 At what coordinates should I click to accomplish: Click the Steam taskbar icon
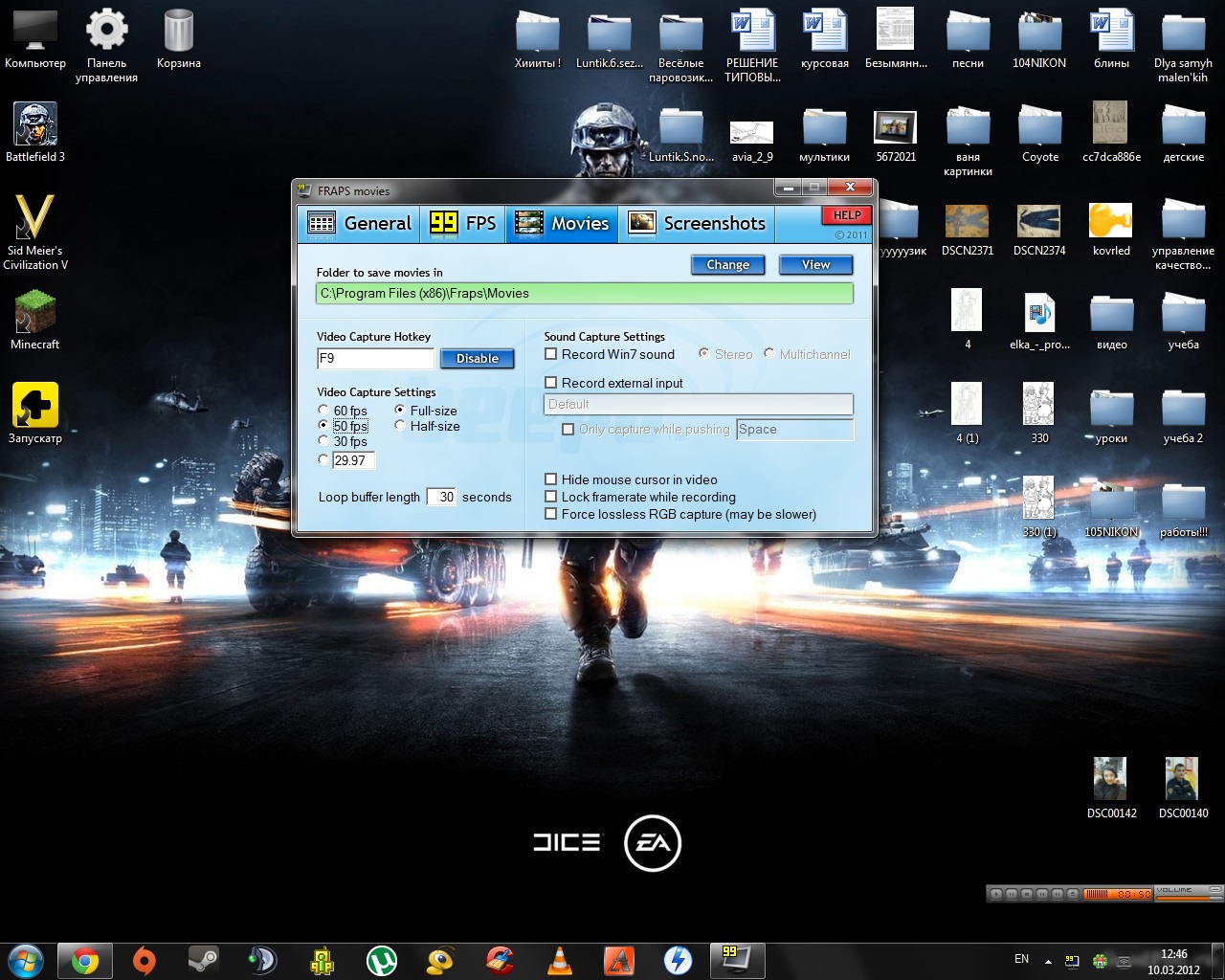click(x=203, y=960)
